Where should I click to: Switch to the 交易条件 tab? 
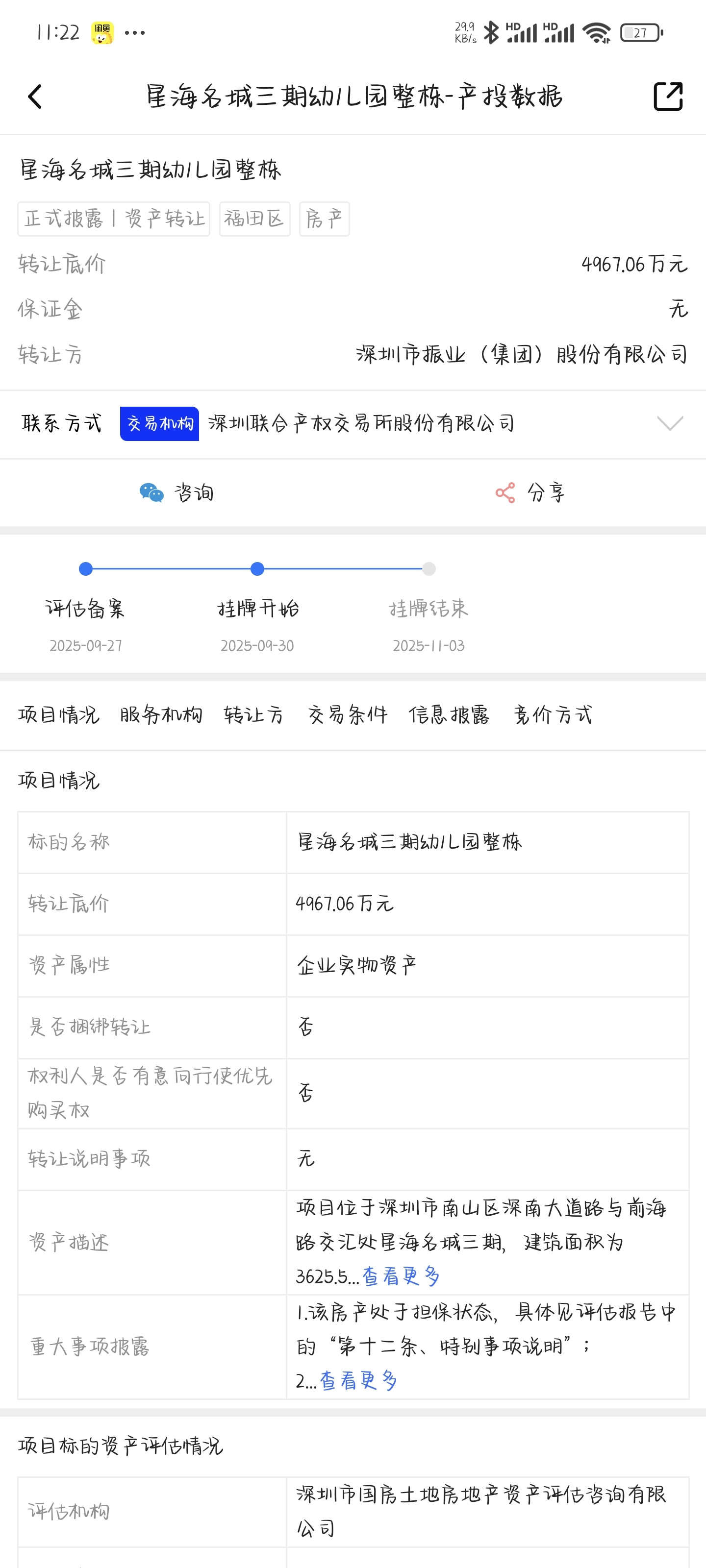347,714
